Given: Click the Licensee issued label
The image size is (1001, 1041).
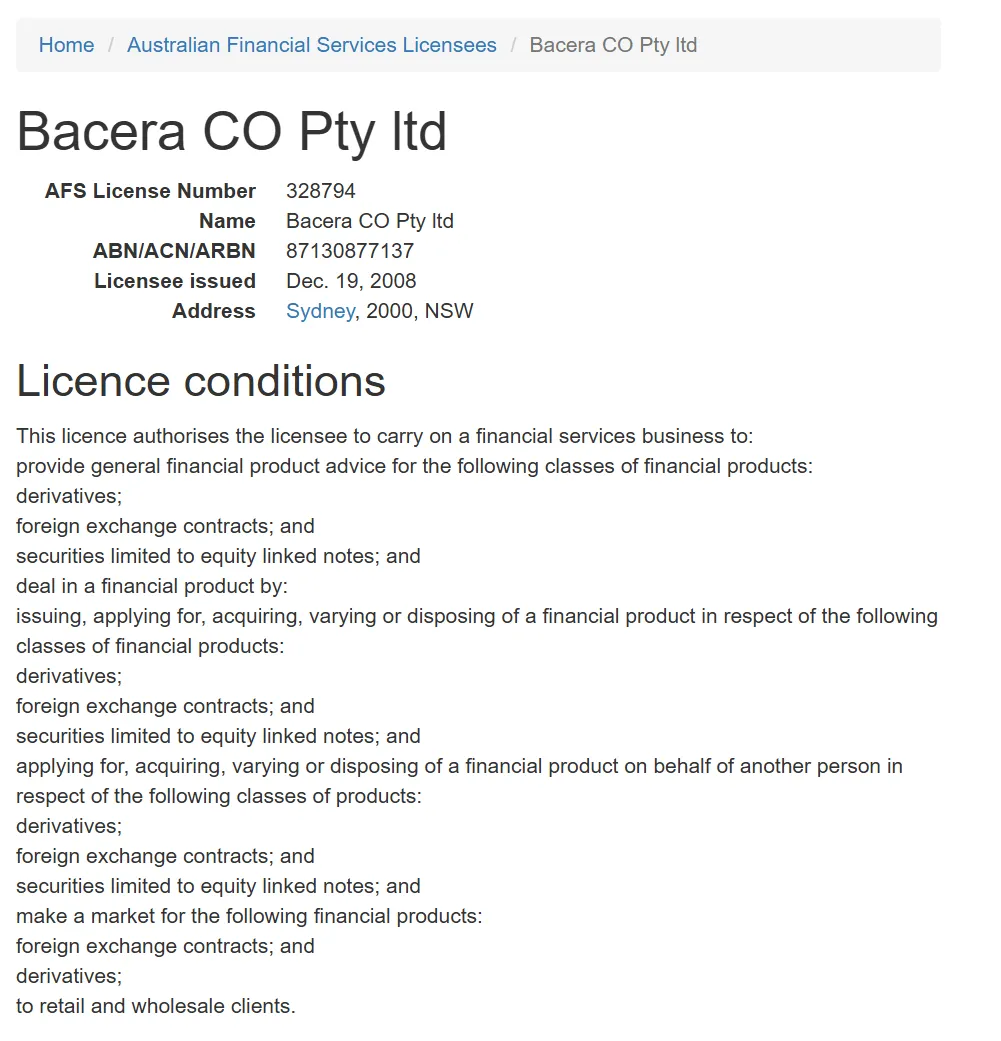Looking at the screenshot, I should point(175,281).
